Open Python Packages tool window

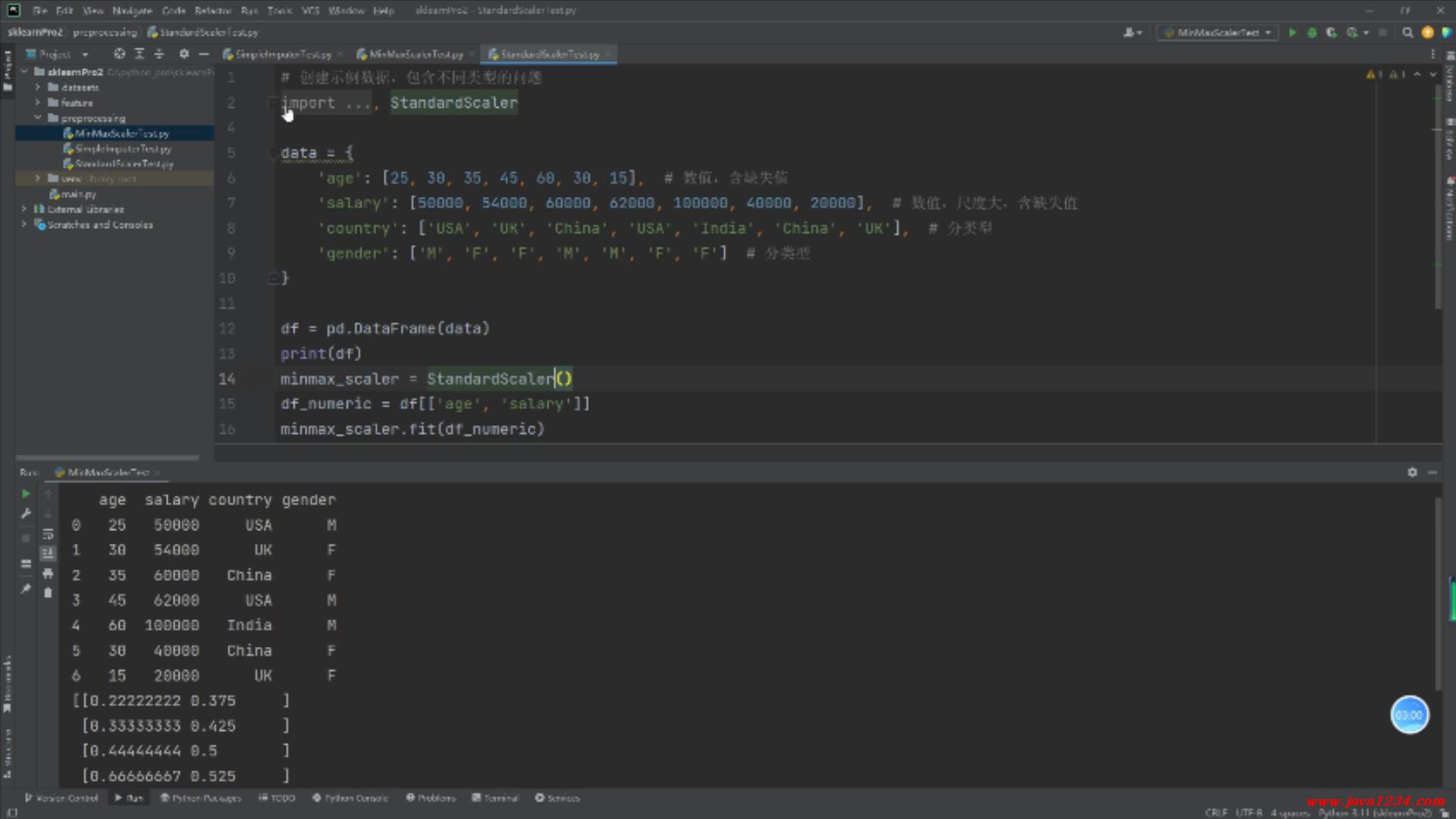click(x=200, y=798)
